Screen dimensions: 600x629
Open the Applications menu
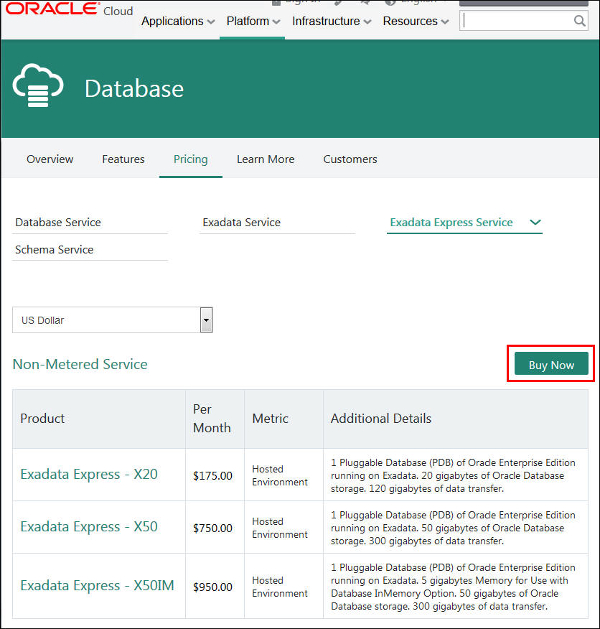pyautogui.click(x=178, y=21)
